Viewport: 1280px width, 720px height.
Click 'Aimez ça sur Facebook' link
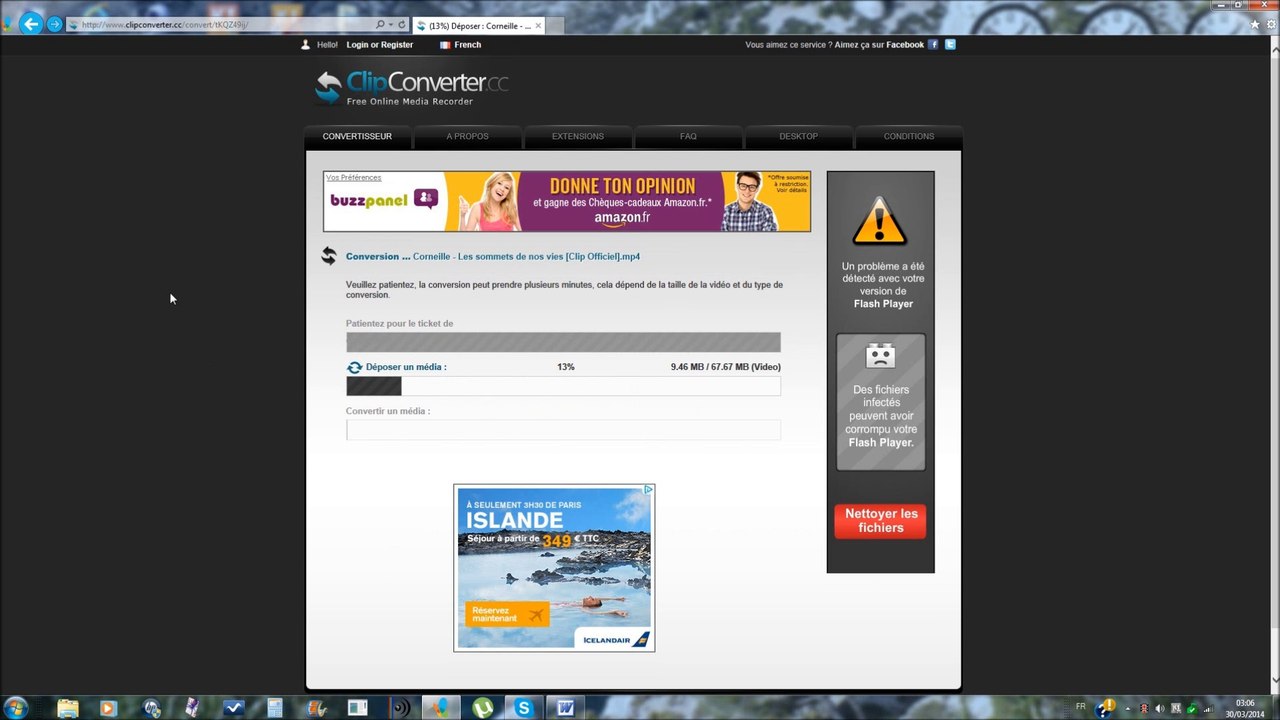tap(879, 45)
